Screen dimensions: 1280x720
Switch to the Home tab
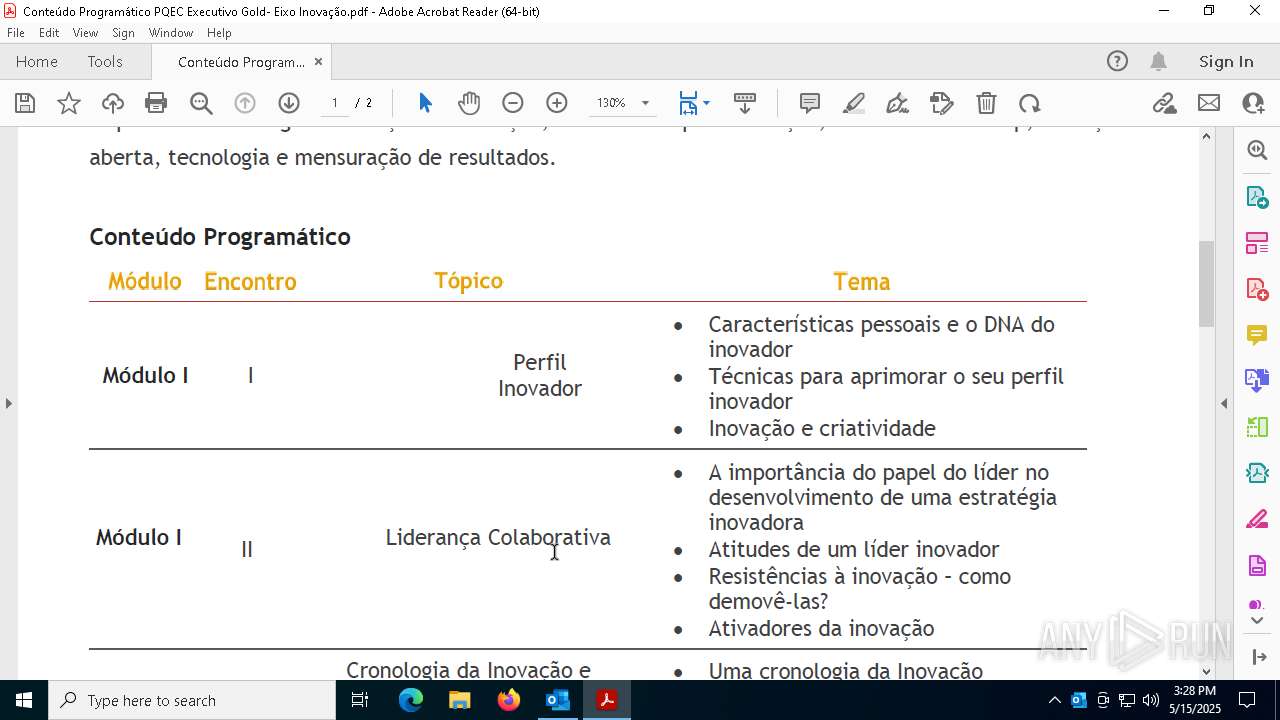[x=37, y=61]
